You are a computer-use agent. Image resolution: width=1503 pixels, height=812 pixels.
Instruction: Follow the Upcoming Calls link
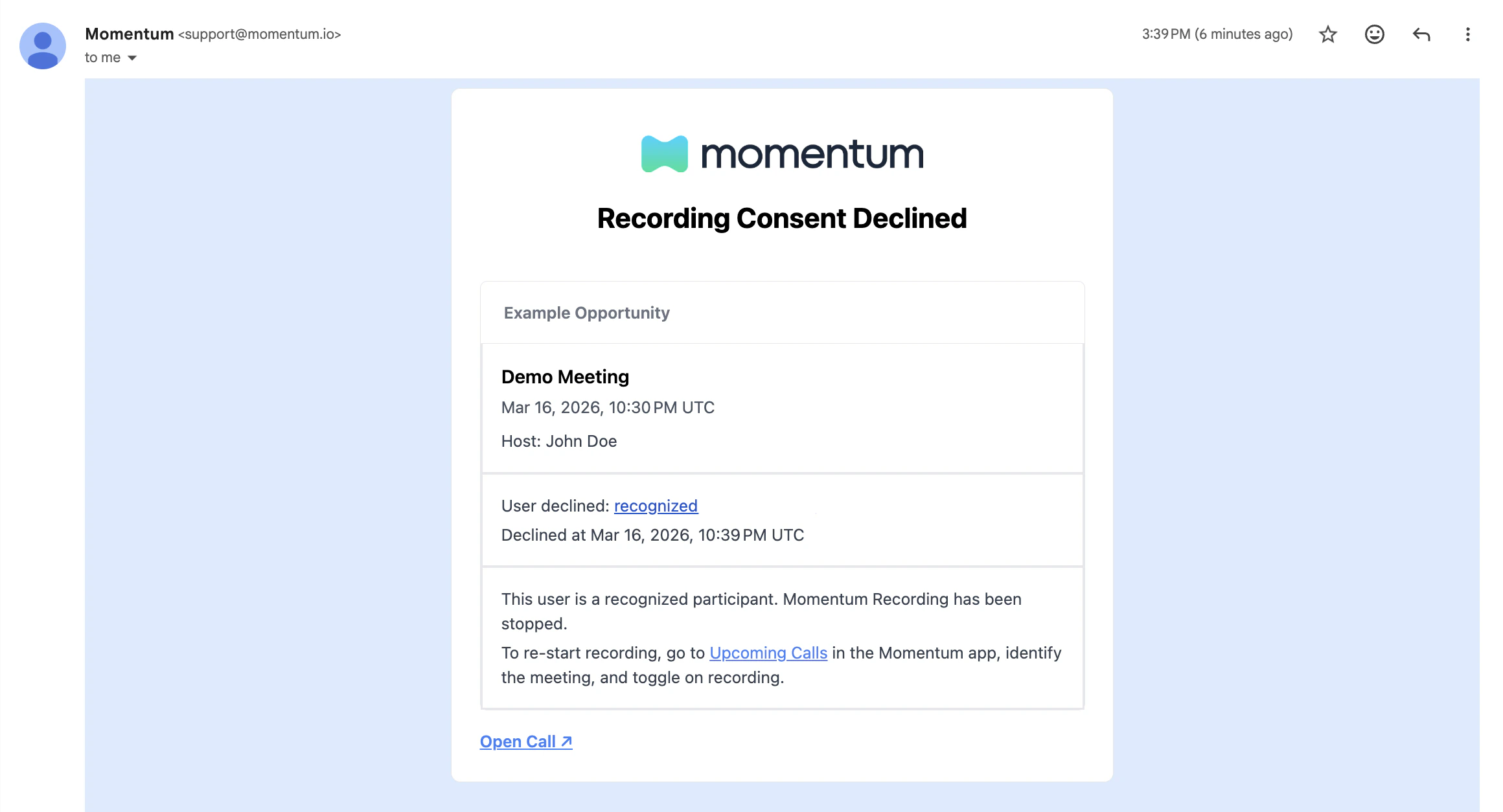(768, 653)
